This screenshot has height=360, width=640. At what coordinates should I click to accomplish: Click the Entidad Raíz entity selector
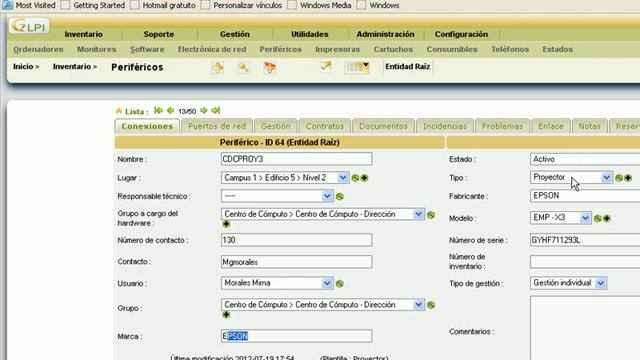pos(407,67)
